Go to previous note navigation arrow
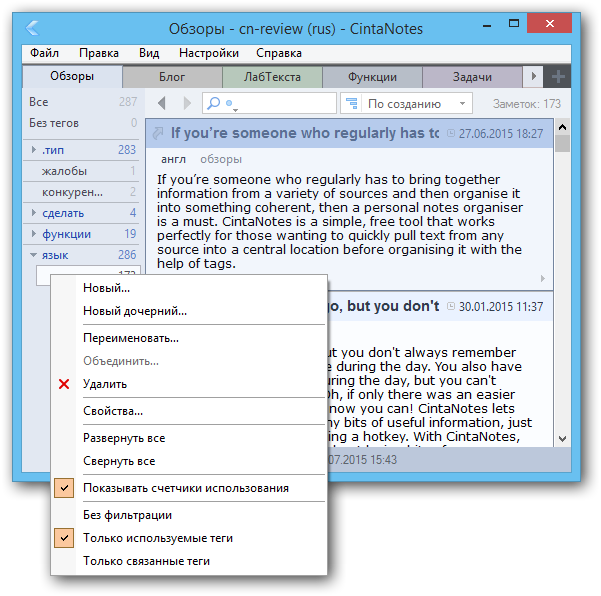The height and width of the screenshot is (596, 601). click(162, 103)
